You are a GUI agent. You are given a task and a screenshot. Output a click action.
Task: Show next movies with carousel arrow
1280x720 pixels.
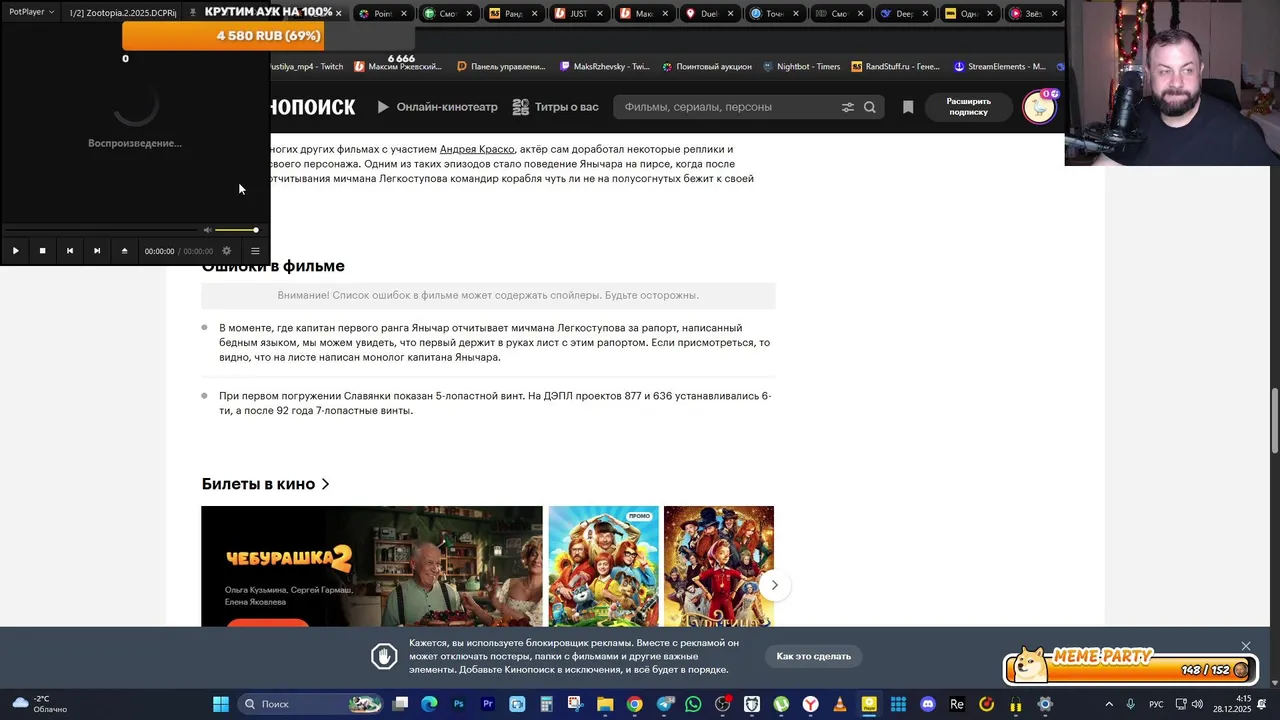click(x=774, y=585)
